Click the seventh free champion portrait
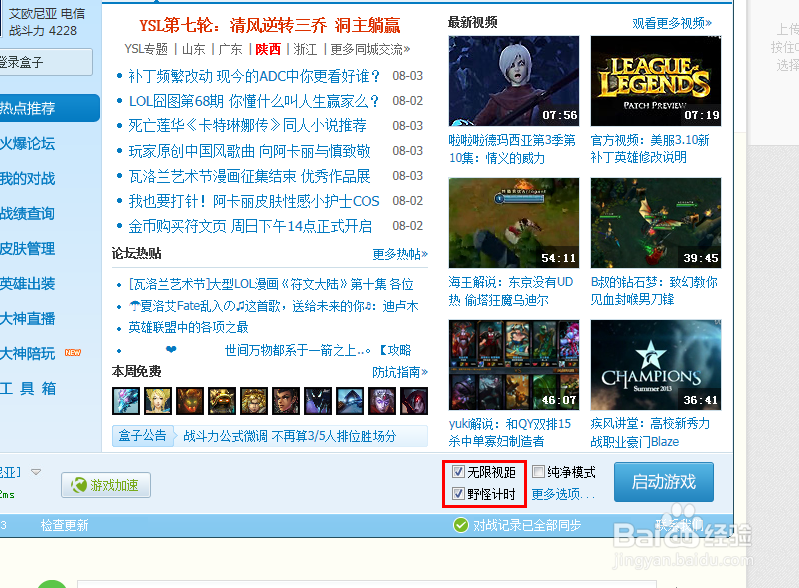 318,400
